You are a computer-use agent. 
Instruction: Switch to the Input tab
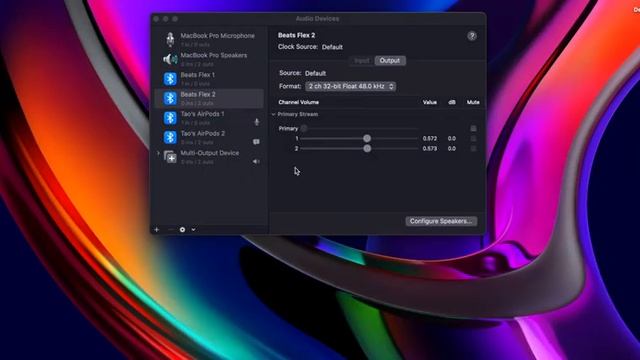[361, 60]
